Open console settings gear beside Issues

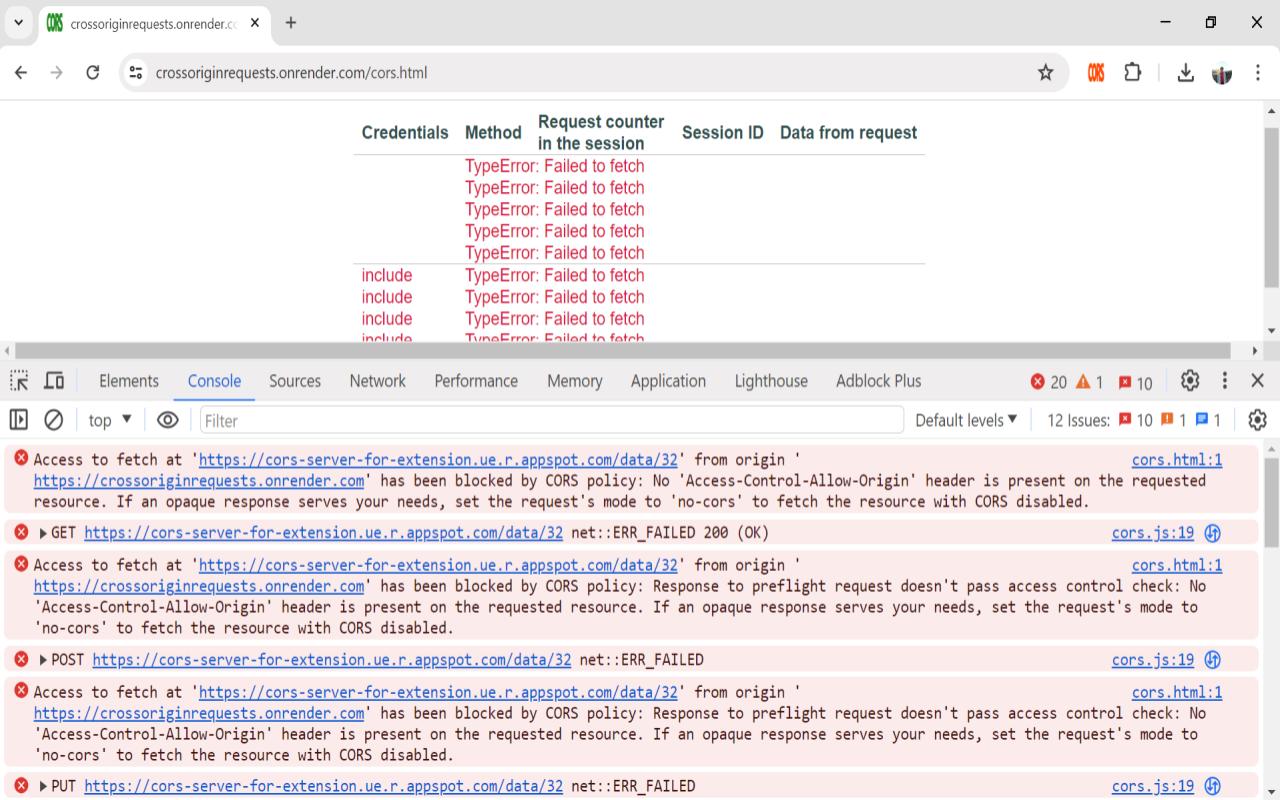click(x=1257, y=420)
